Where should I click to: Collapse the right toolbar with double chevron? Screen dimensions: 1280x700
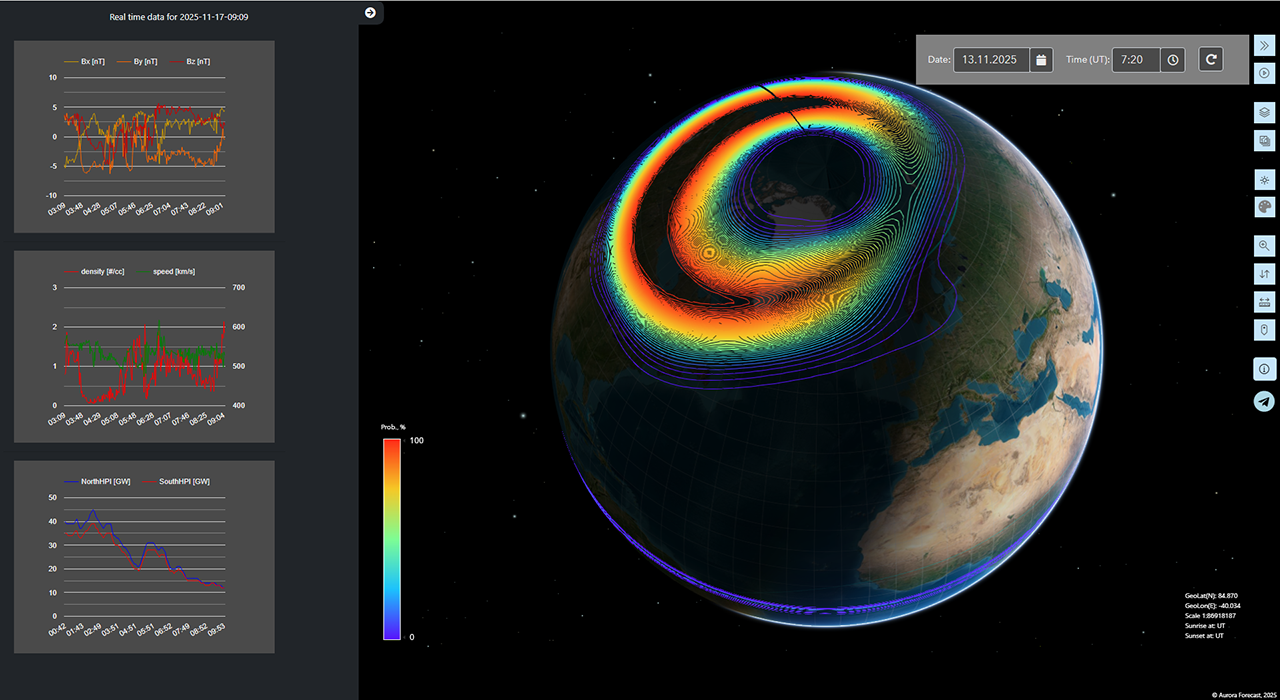point(1264,45)
